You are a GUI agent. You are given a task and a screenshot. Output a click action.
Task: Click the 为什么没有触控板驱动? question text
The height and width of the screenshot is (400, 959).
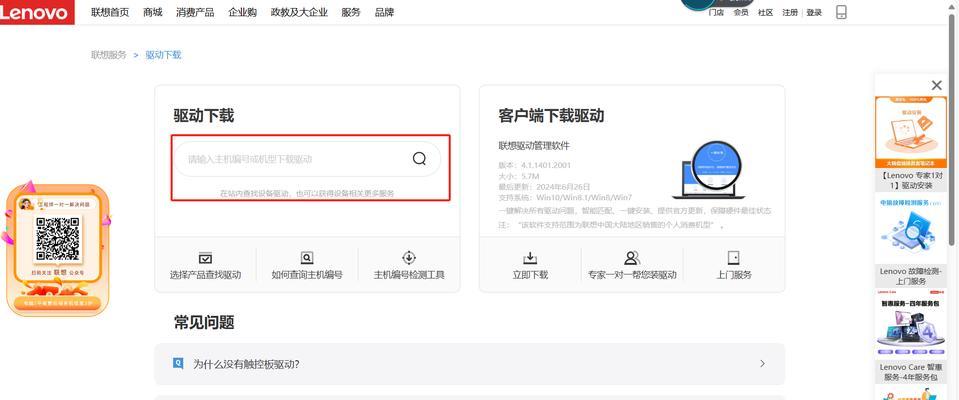point(246,364)
